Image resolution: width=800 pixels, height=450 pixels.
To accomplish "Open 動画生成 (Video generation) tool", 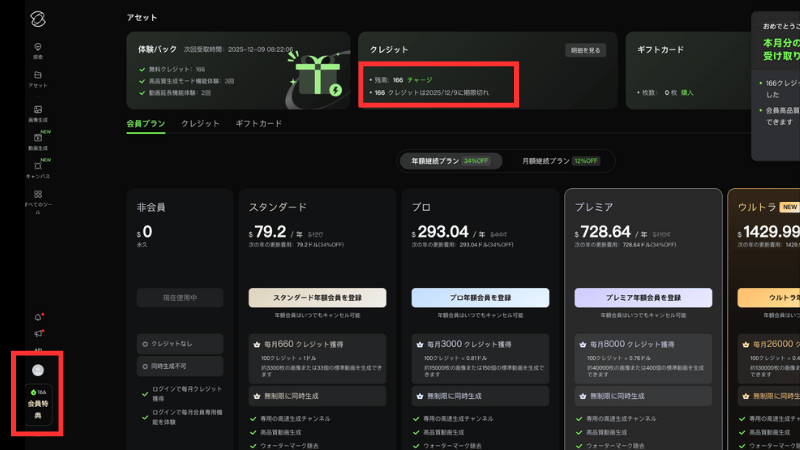I will tap(37, 140).
